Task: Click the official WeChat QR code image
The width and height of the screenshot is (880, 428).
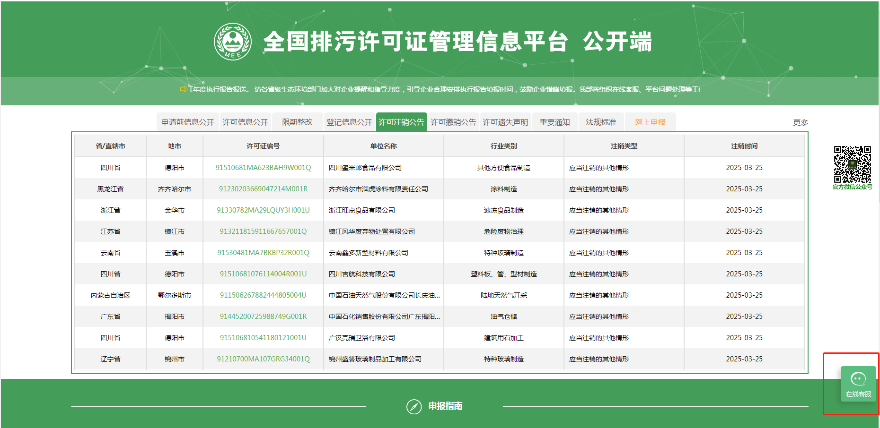Action: click(x=852, y=164)
